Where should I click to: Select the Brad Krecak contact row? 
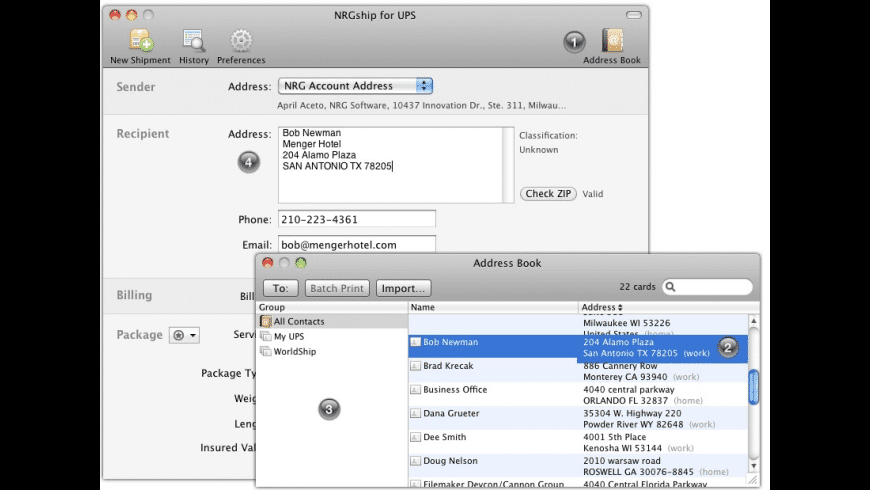pyautogui.click(x=578, y=371)
